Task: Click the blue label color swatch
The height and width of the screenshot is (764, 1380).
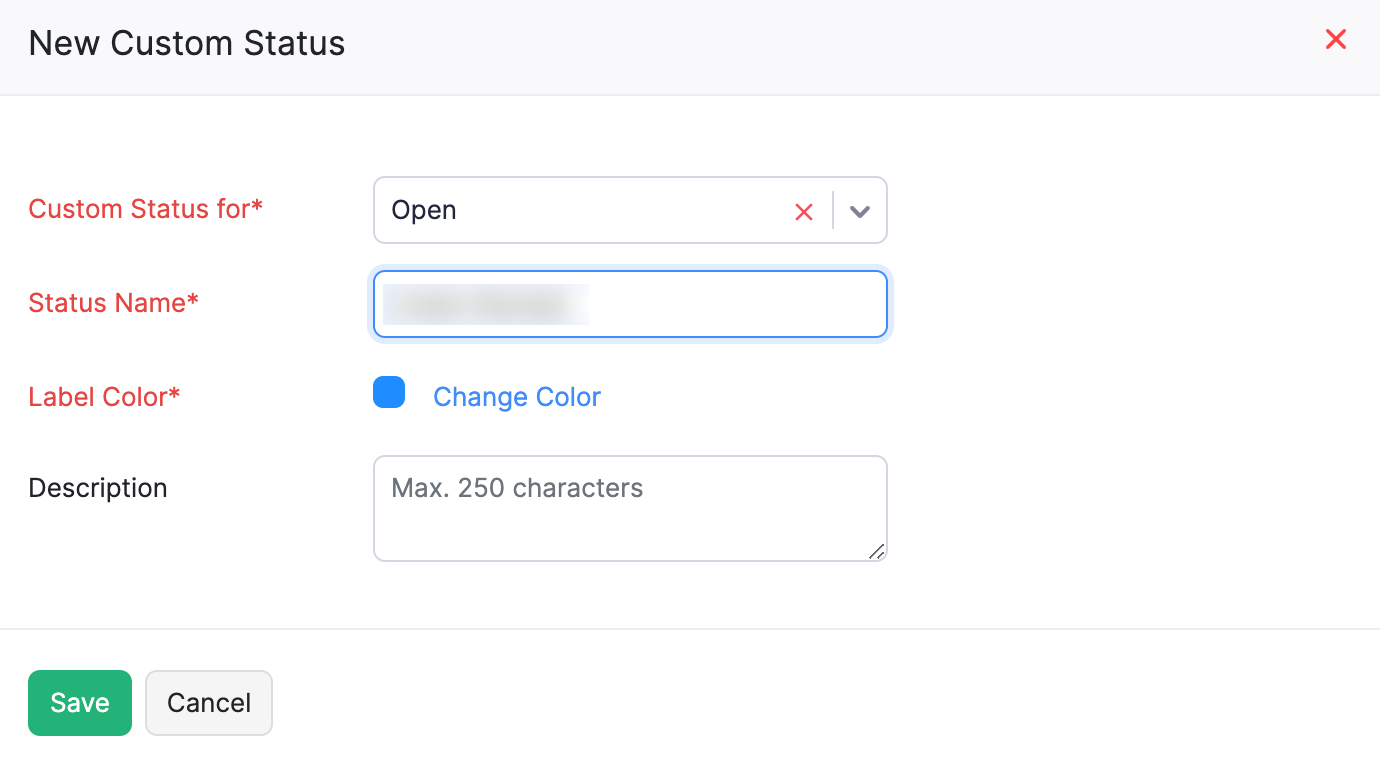Action: pyautogui.click(x=389, y=392)
